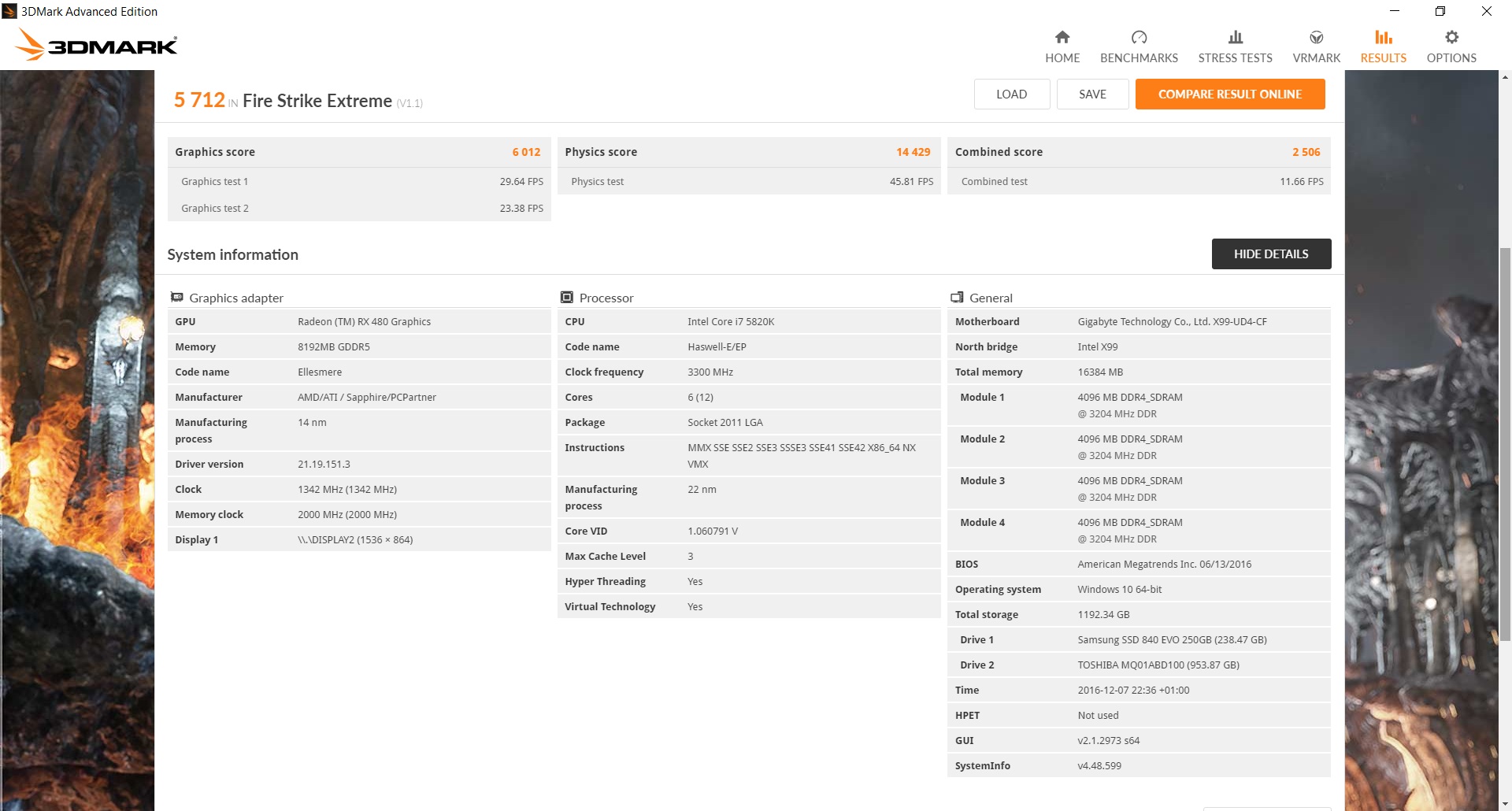Select the 8192MB GDDR5 memory value

point(334,346)
